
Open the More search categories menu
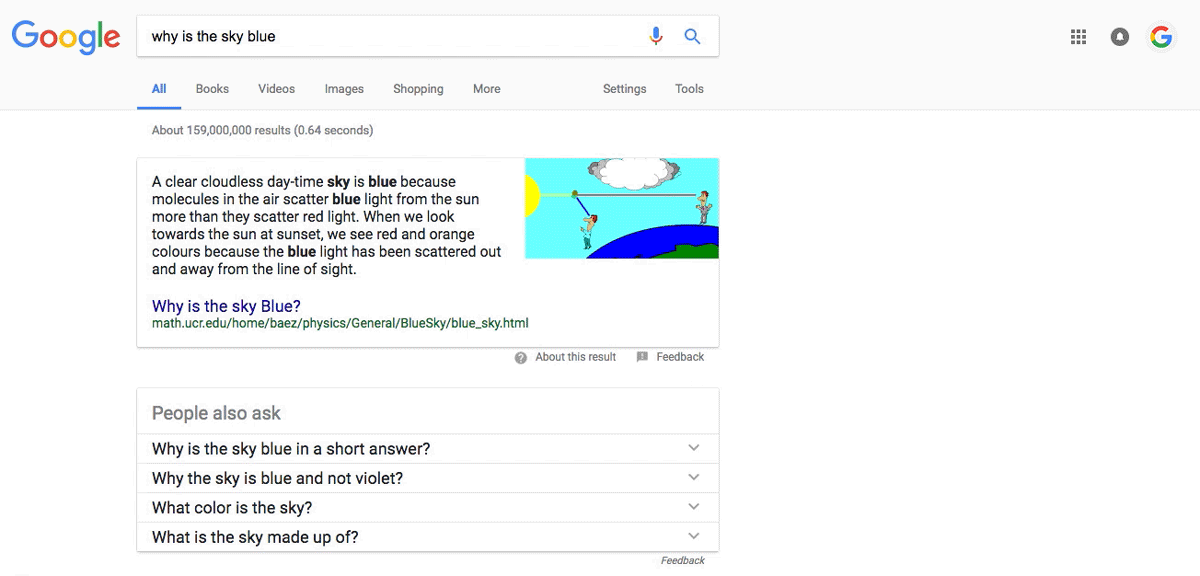coord(486,89)
